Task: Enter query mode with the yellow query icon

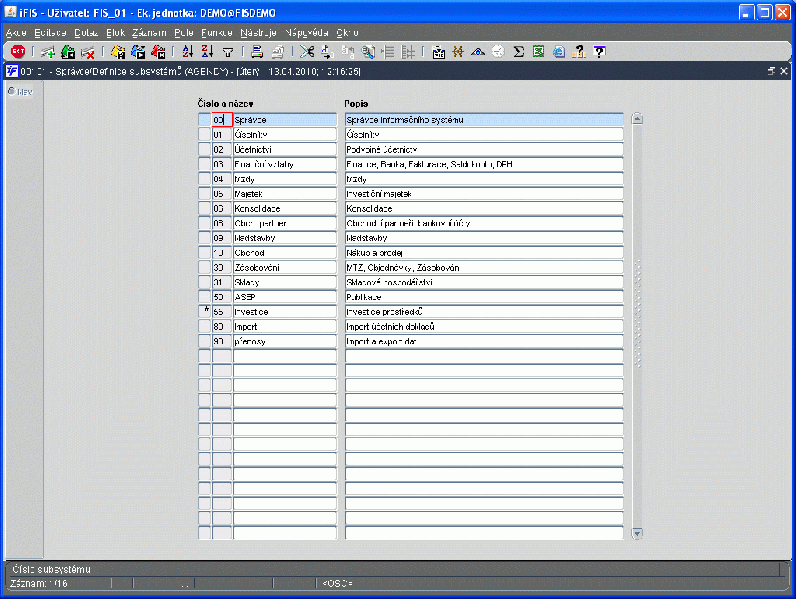Action: pos(118,51)
